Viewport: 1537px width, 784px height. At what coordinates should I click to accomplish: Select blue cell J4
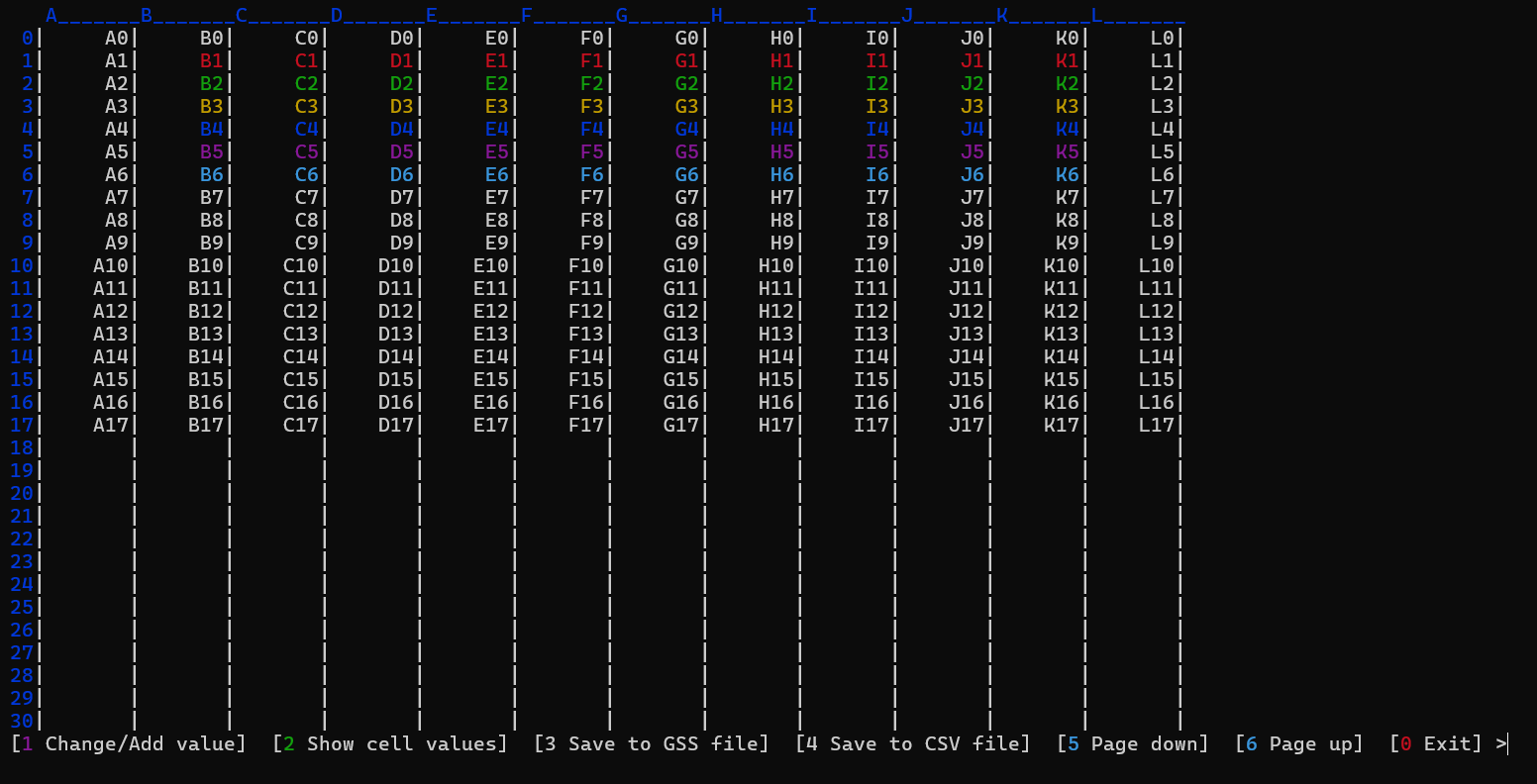click(x=973, y=130)
